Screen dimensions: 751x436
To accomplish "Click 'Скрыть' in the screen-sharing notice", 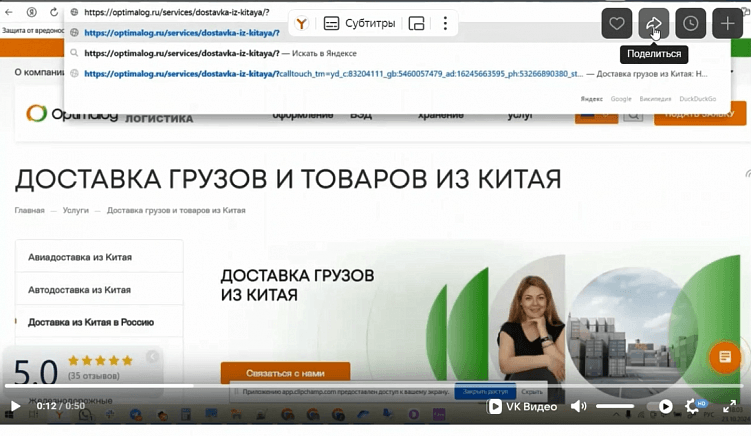I will click(x=532, y=391).
